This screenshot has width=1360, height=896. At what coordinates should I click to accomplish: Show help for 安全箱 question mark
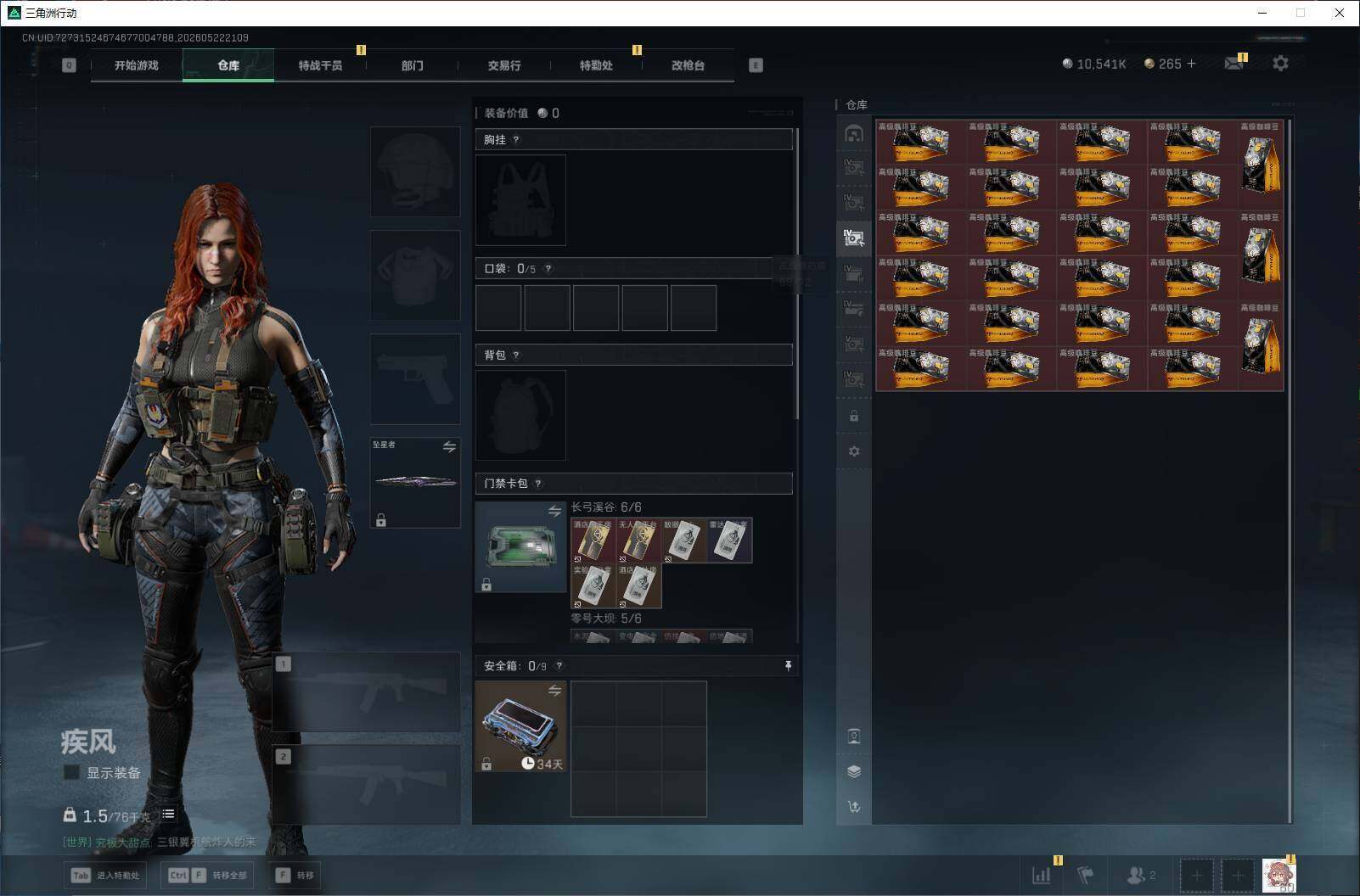coord(559,666)
